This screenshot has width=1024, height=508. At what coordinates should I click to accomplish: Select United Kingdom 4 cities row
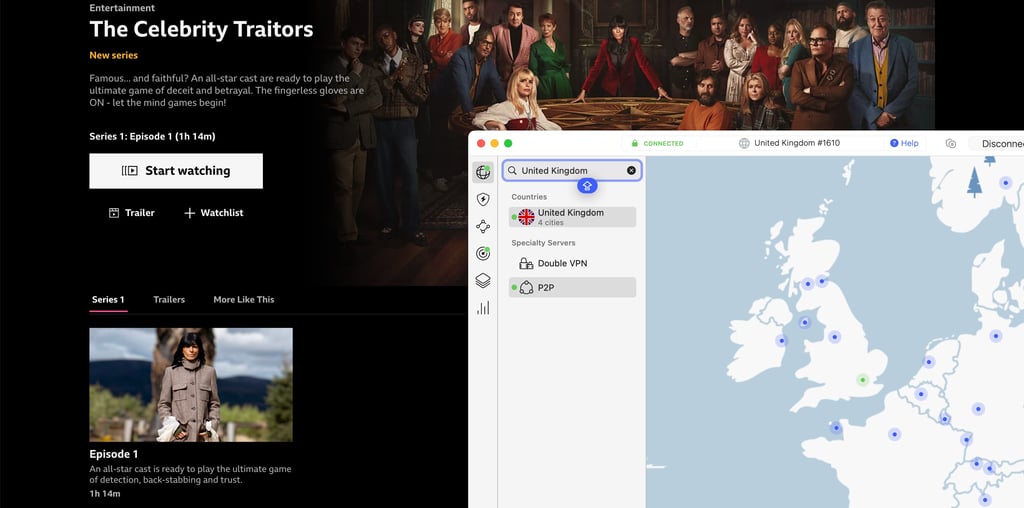(x=572, y=217)
